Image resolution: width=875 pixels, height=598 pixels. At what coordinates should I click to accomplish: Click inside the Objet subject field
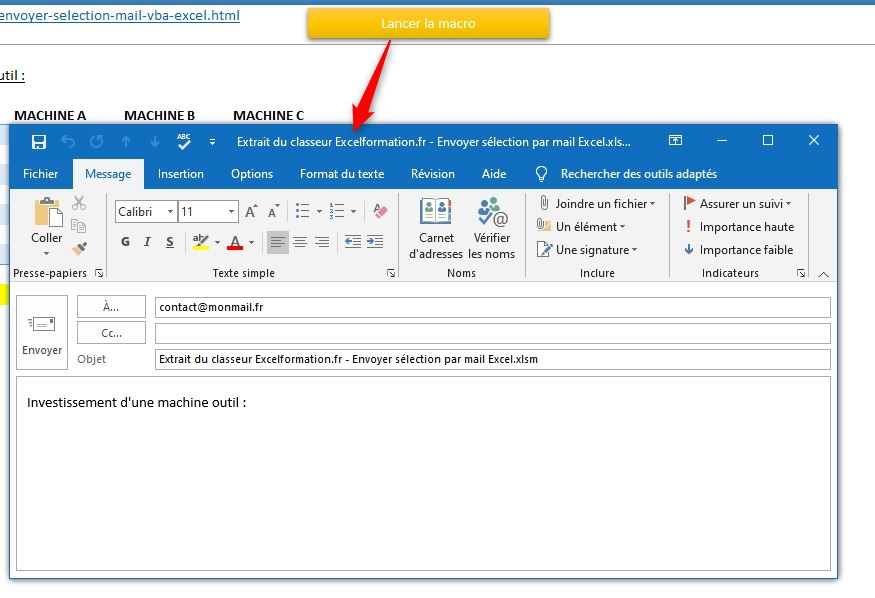(400, 359)
